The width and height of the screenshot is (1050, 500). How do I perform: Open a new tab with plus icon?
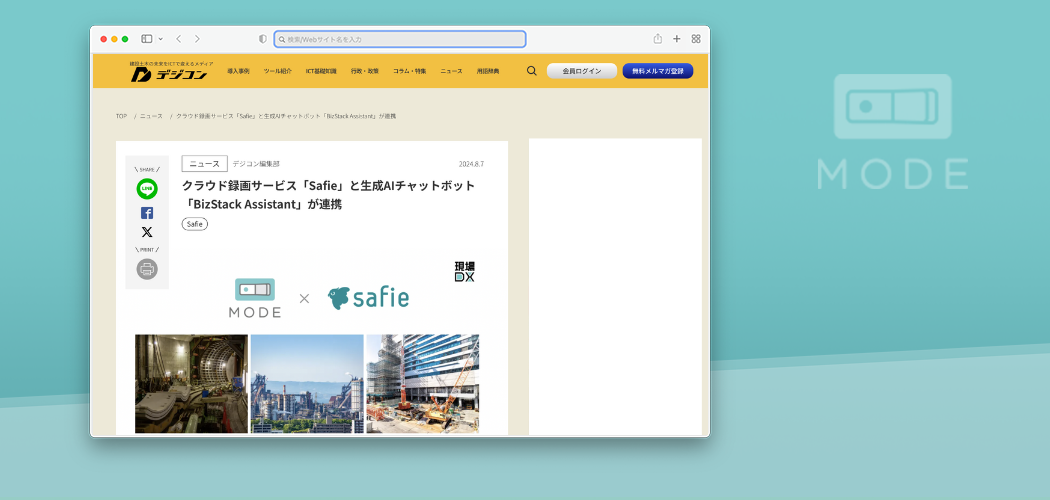[x=677, y=39]
